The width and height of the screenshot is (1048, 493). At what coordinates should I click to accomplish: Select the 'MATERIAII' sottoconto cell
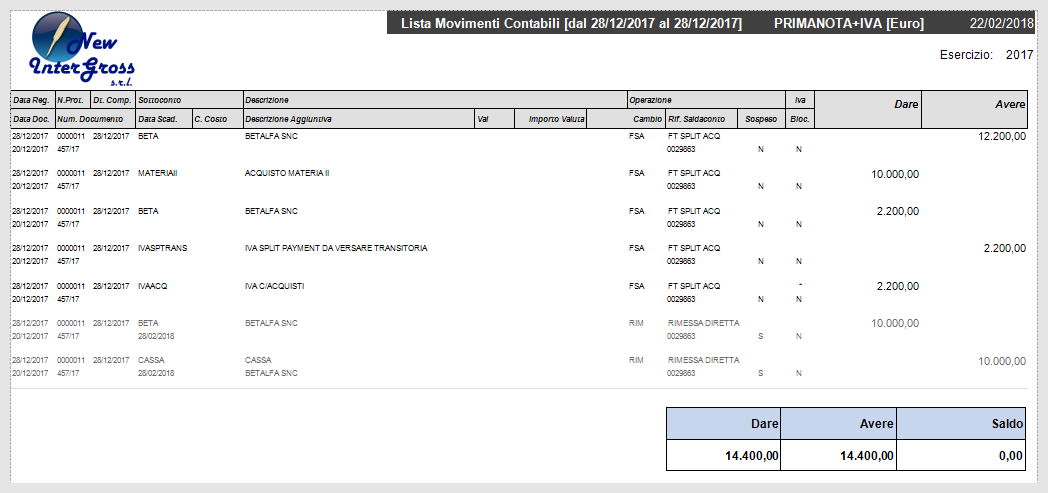[x=158, y=173]
